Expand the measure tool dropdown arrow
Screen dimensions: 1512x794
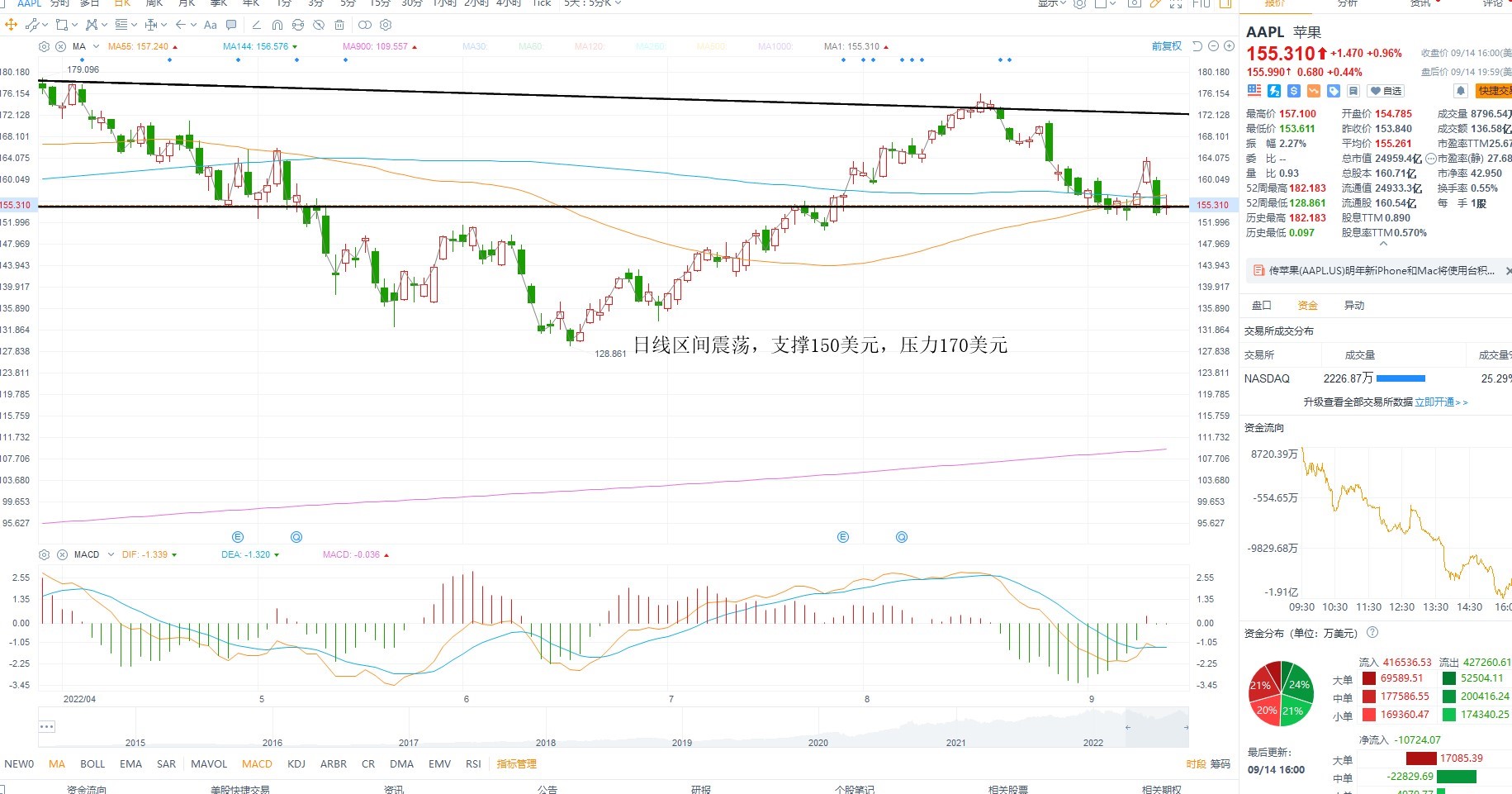coord(164,25)
